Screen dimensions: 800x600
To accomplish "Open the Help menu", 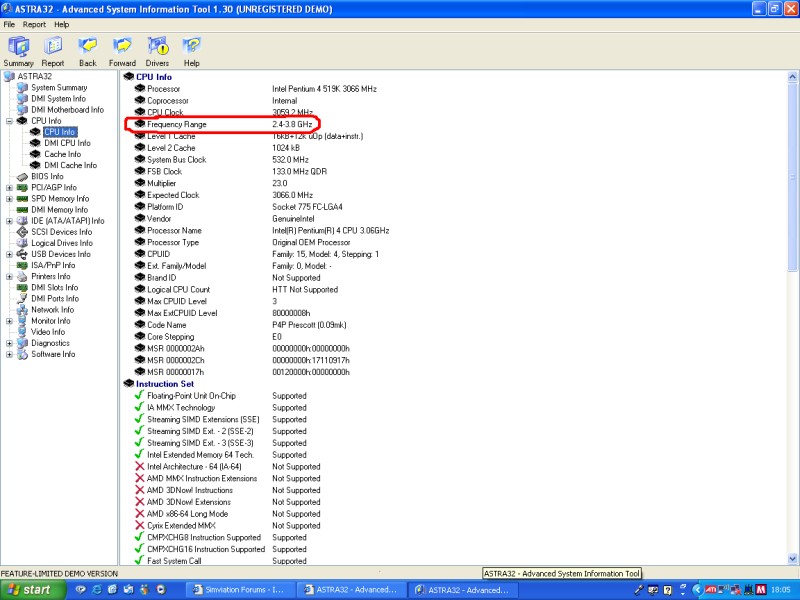I will pos(61,24).
